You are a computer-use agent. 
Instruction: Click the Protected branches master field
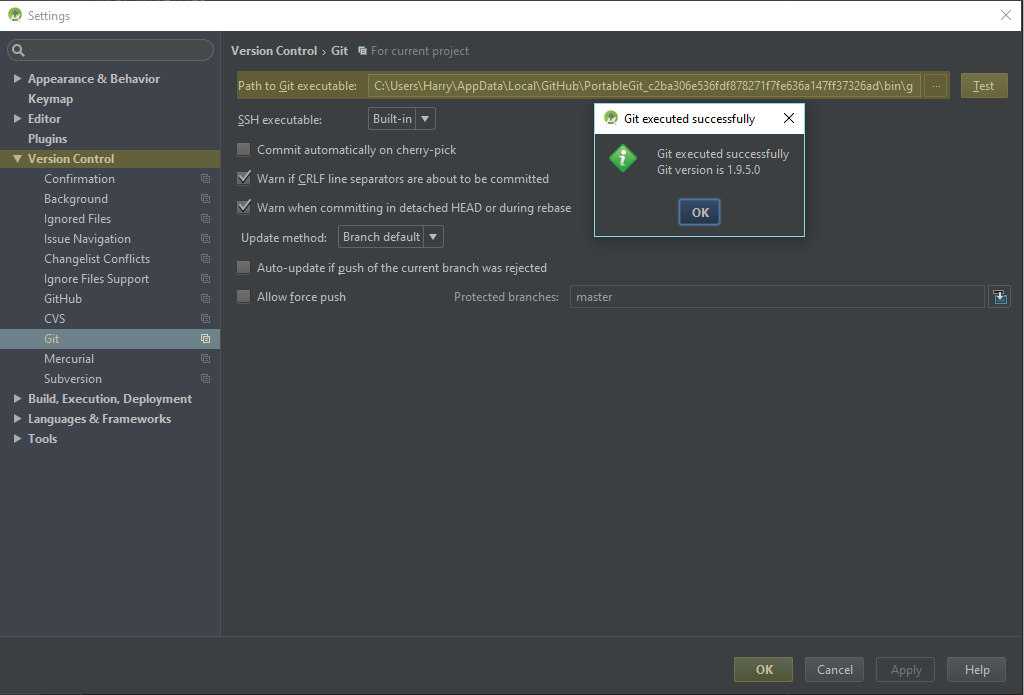click(777, 297)
